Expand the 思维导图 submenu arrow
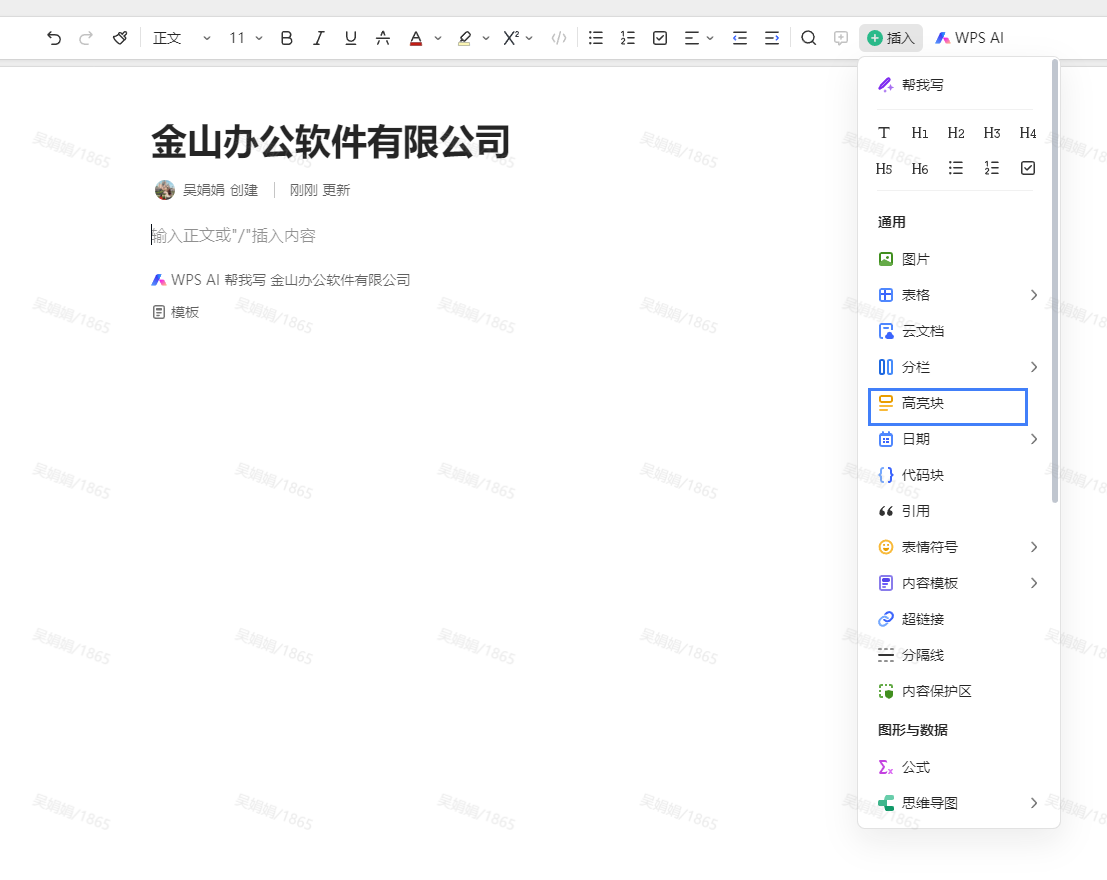Viewport: 1107px width, 880px height. pos(1034,803)
